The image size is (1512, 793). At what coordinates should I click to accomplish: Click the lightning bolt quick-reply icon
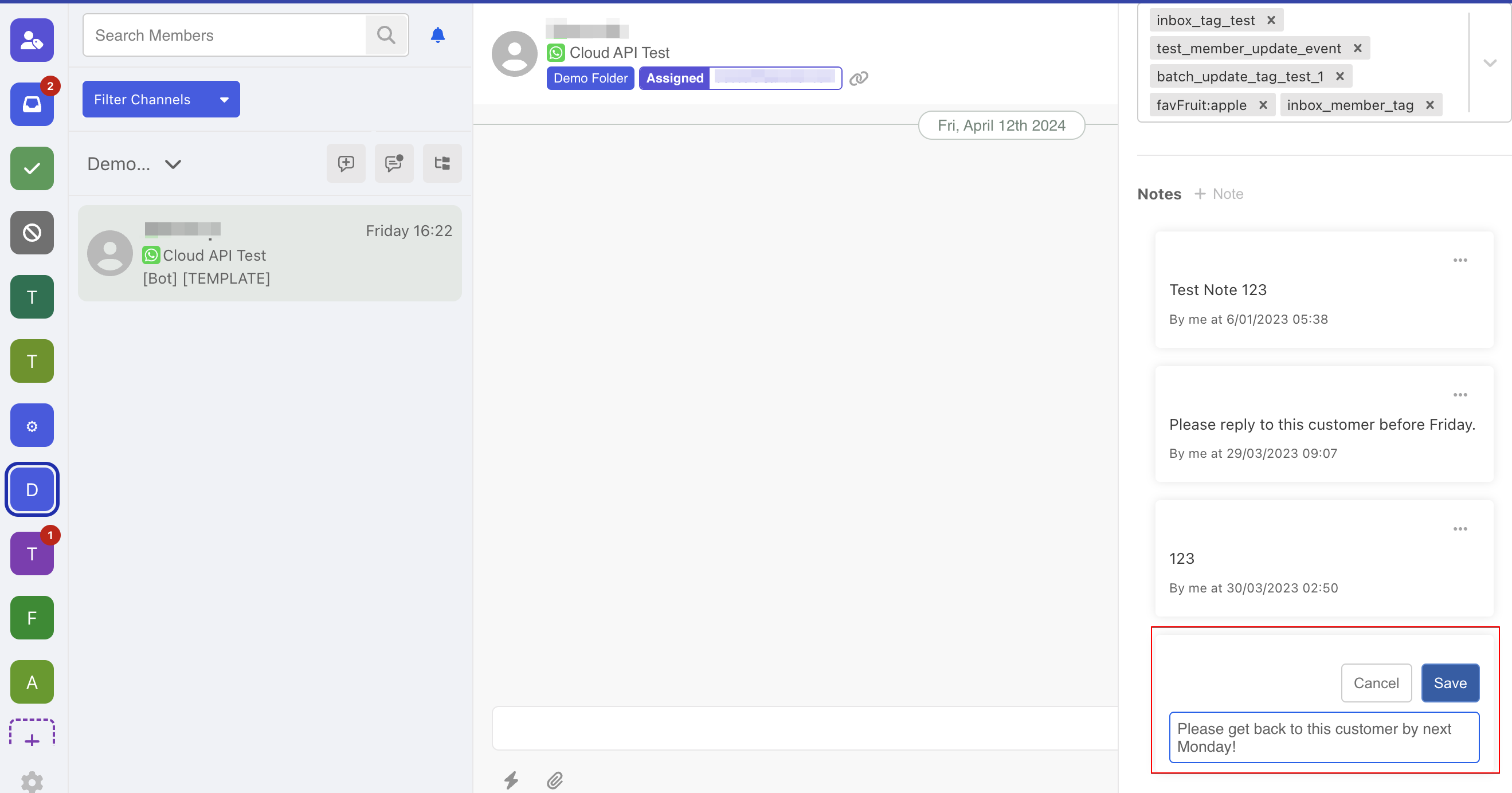tap(511, 779)
